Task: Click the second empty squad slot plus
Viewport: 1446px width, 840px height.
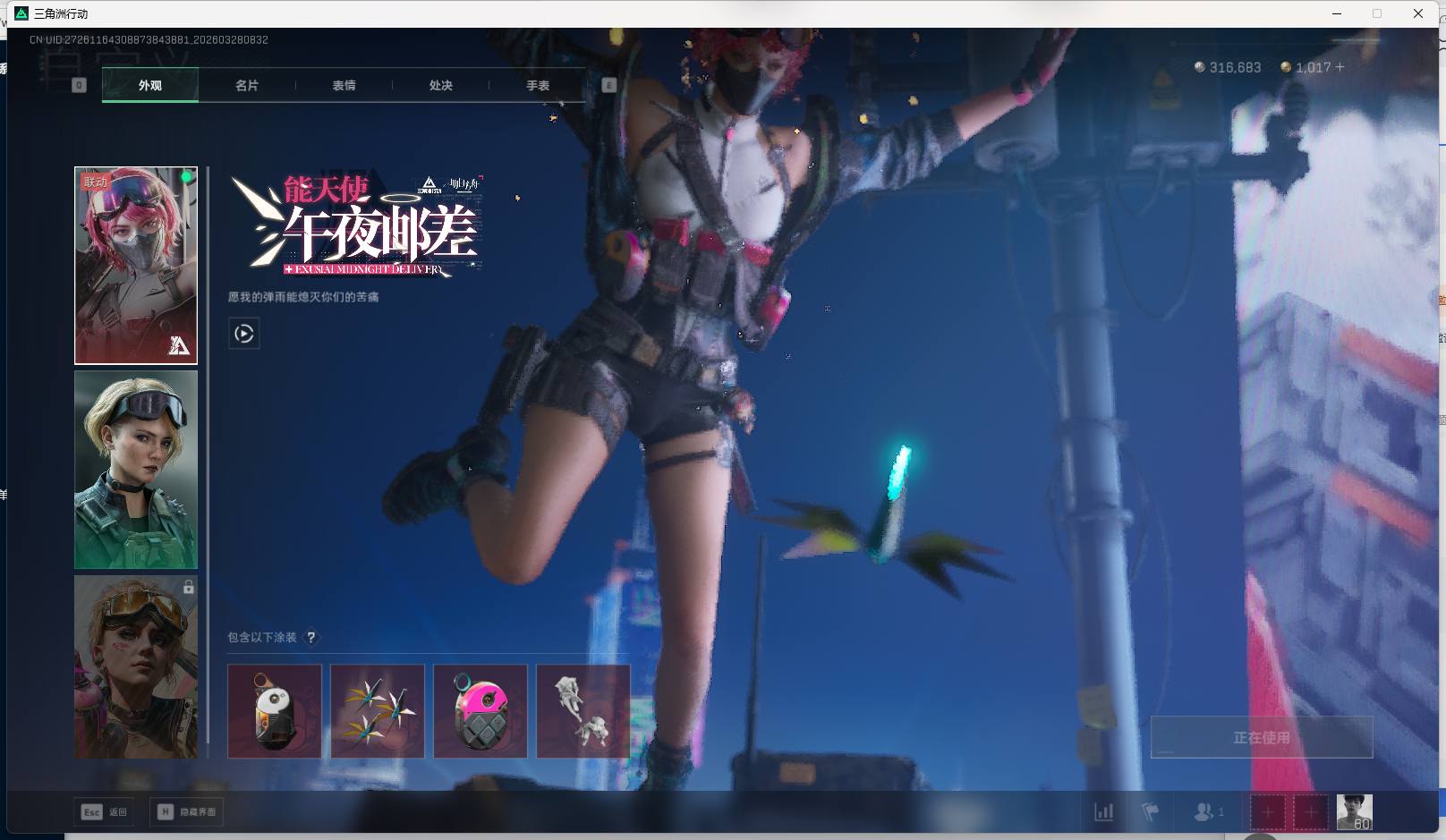Action: (1311, 812)
